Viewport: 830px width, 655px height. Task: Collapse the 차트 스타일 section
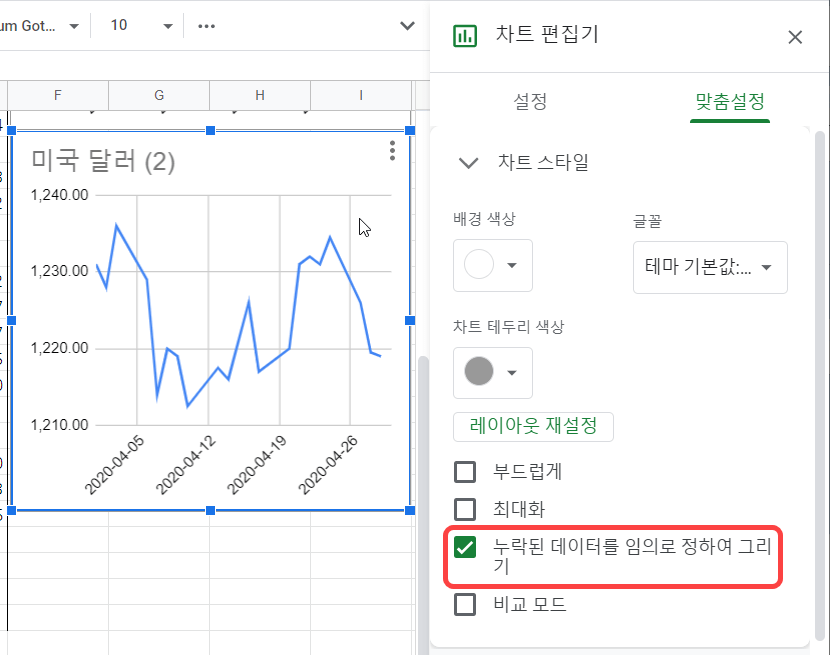(x=468, y=163)
